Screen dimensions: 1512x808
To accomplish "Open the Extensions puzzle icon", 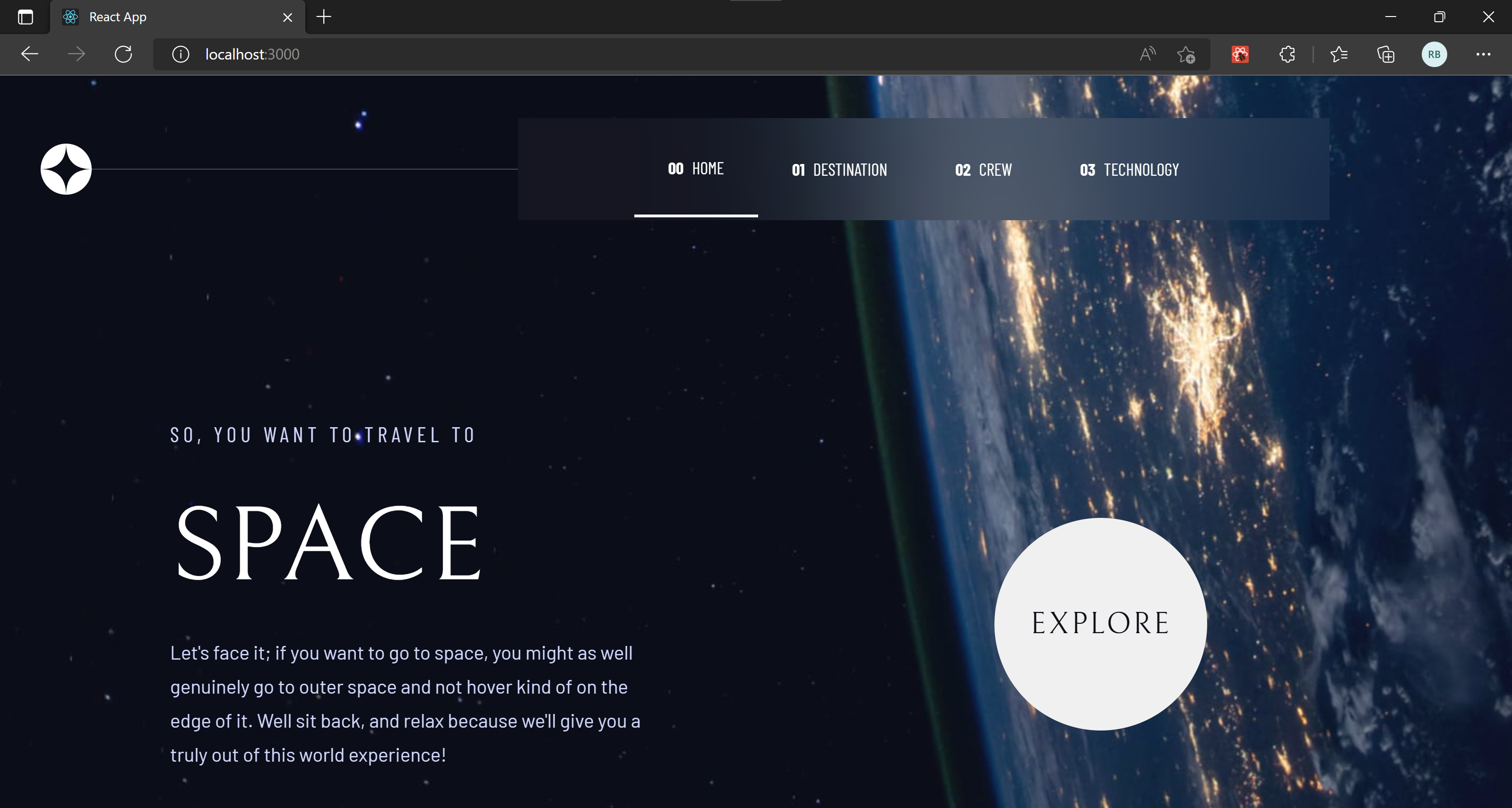I will (x=1287, y=54).
